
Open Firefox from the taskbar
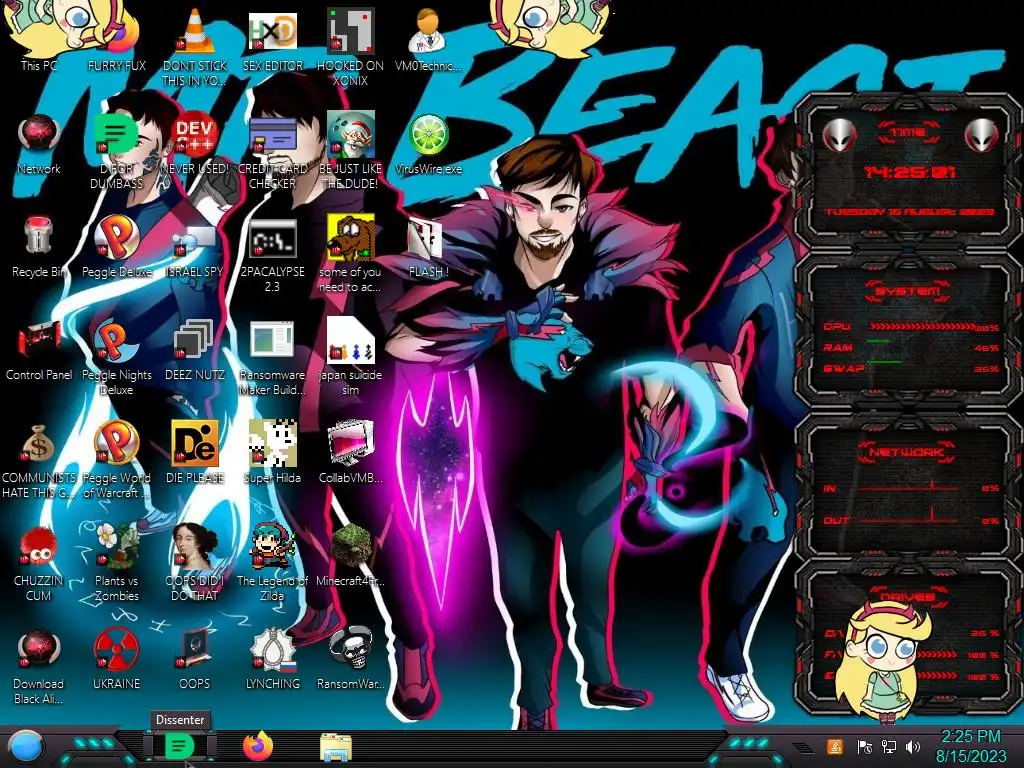(x=258, y=746)
